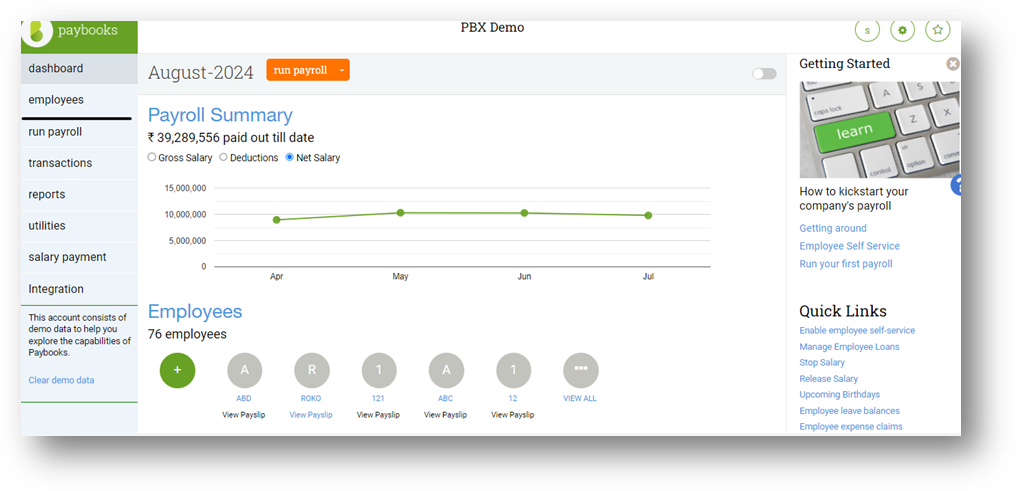The height and width of the screenshot is (491, 1016).
Task: Open the Employee Self Service link
Action: pyautogui.click(x=849, y=246)
